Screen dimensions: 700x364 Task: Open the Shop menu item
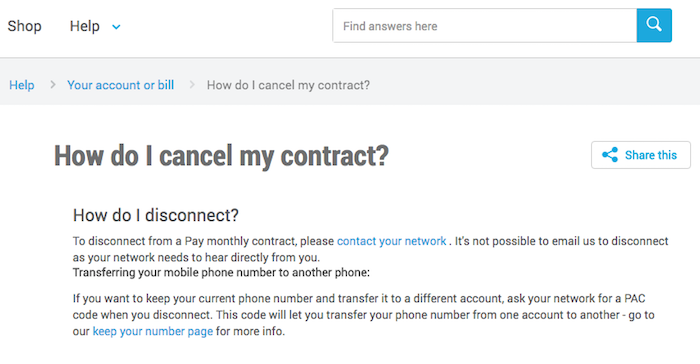tap(25, 26)
